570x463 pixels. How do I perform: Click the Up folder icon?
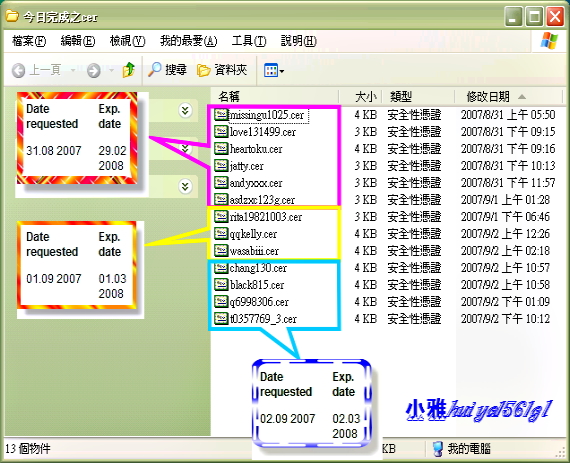coord(129,70)
